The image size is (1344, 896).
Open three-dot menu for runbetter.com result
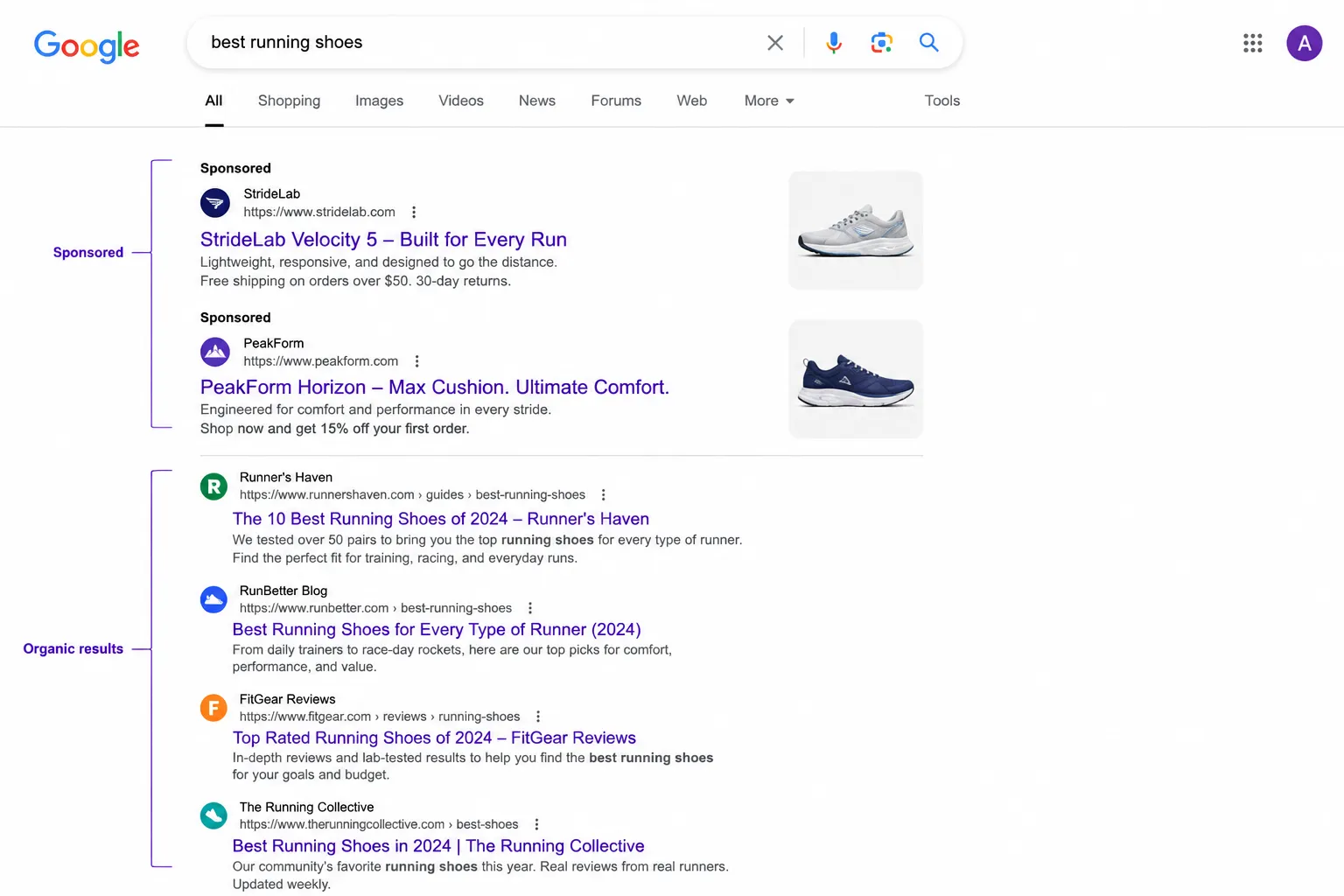click(x=529, y=608)
